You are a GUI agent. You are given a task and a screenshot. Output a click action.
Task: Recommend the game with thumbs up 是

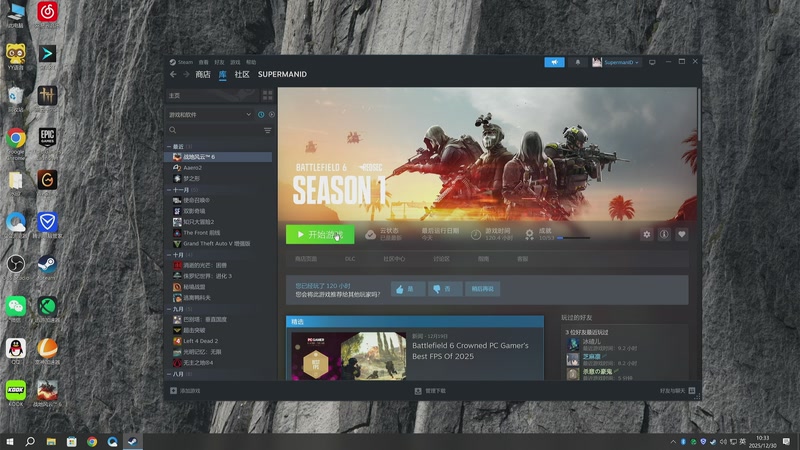pyautogui.click(x=408, y=289)
